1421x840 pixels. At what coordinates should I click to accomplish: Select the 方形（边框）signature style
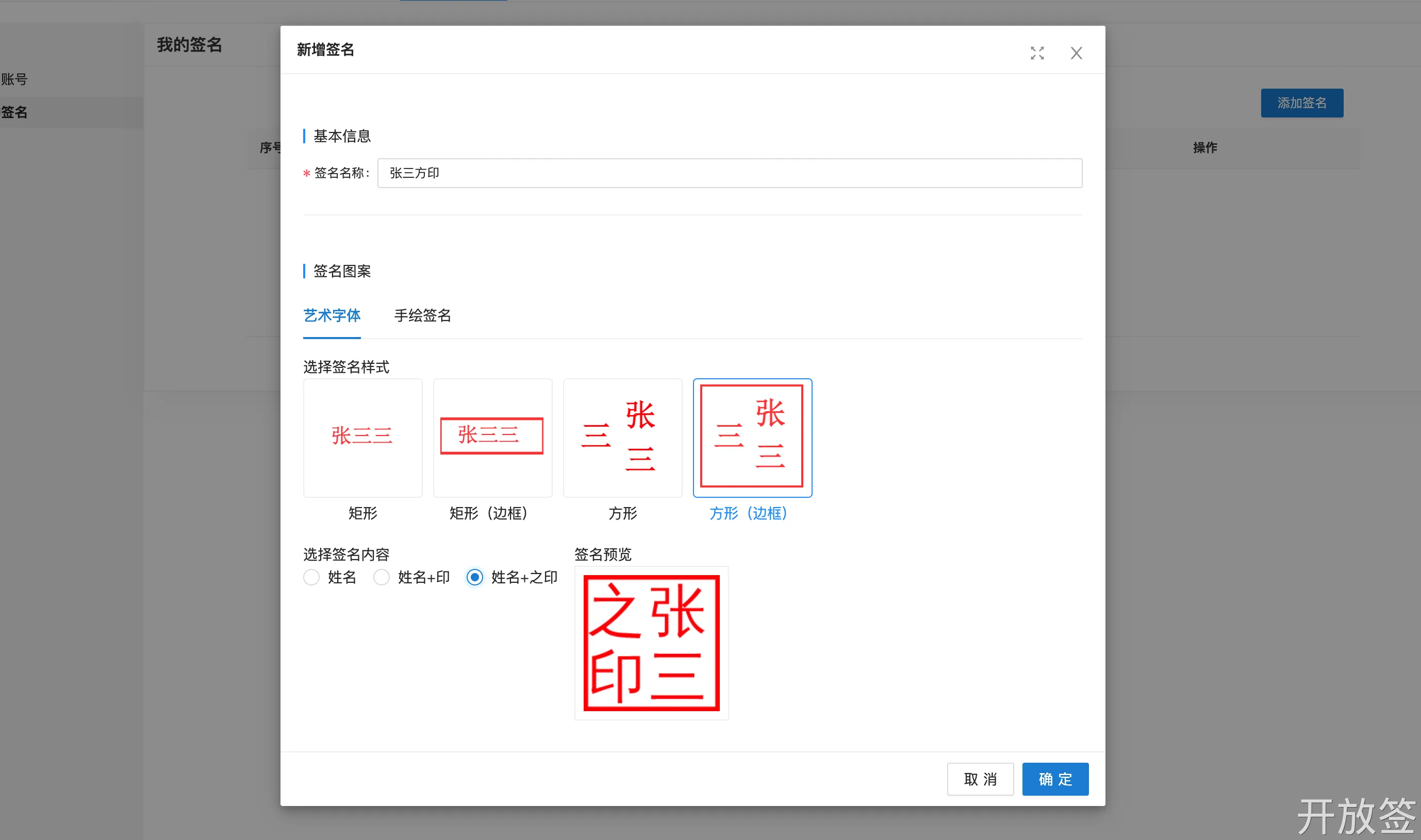point(752,438)
